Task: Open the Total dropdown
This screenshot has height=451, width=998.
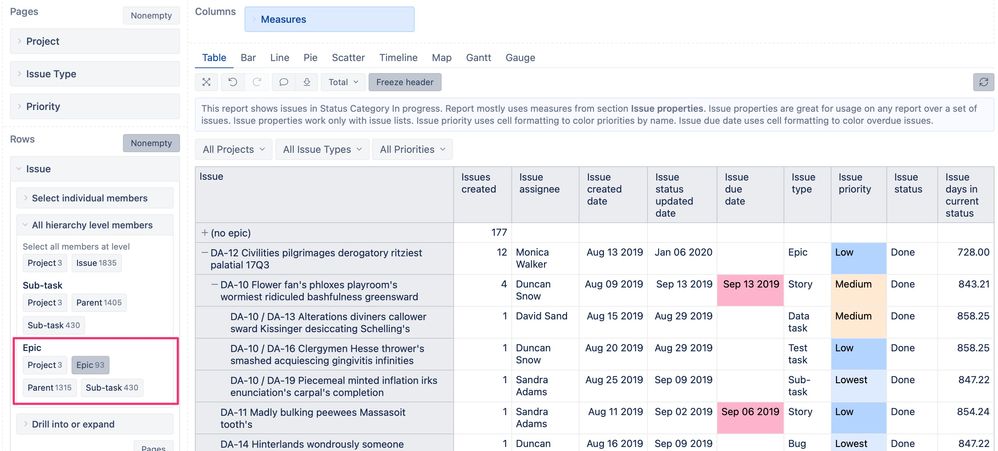Action: click(x=343, y=82)
